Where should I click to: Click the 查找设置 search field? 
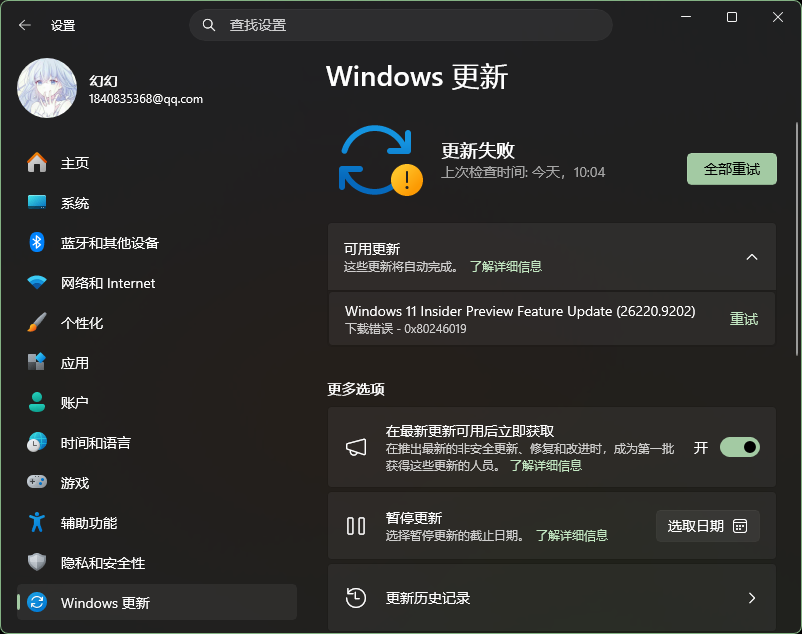click(401, 25)
